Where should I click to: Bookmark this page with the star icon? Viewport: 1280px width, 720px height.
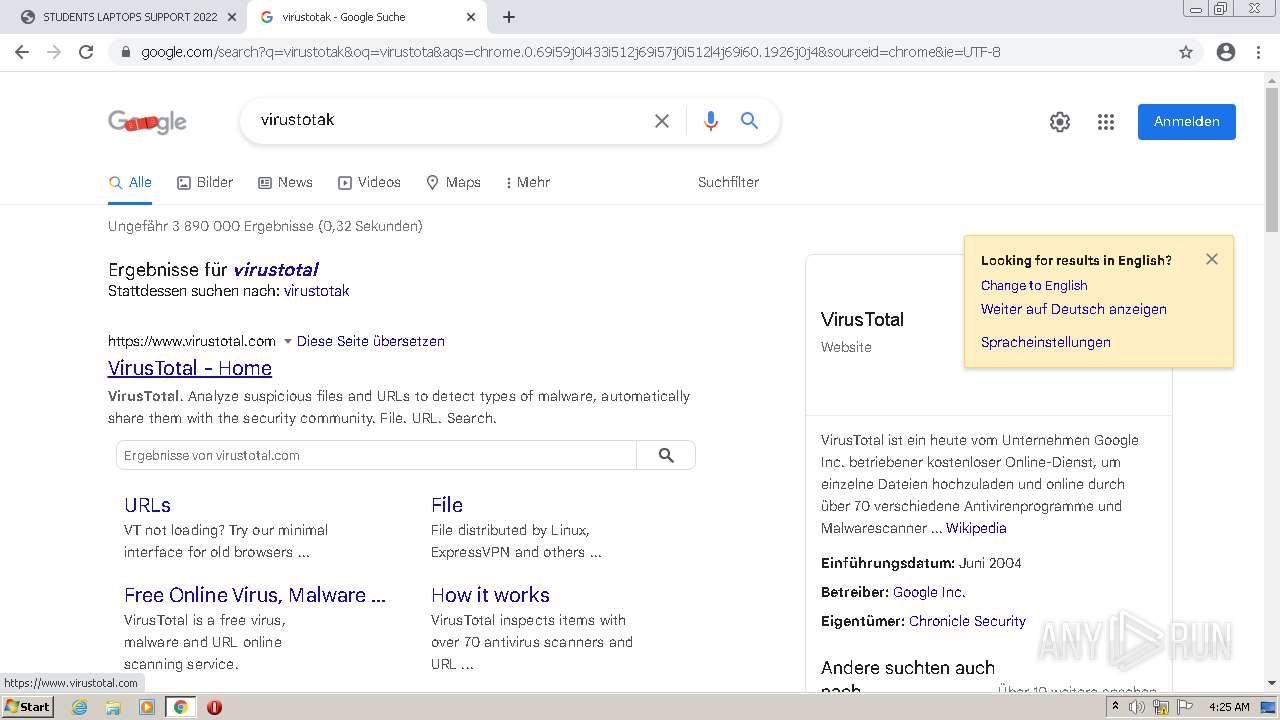(1186, 52)
